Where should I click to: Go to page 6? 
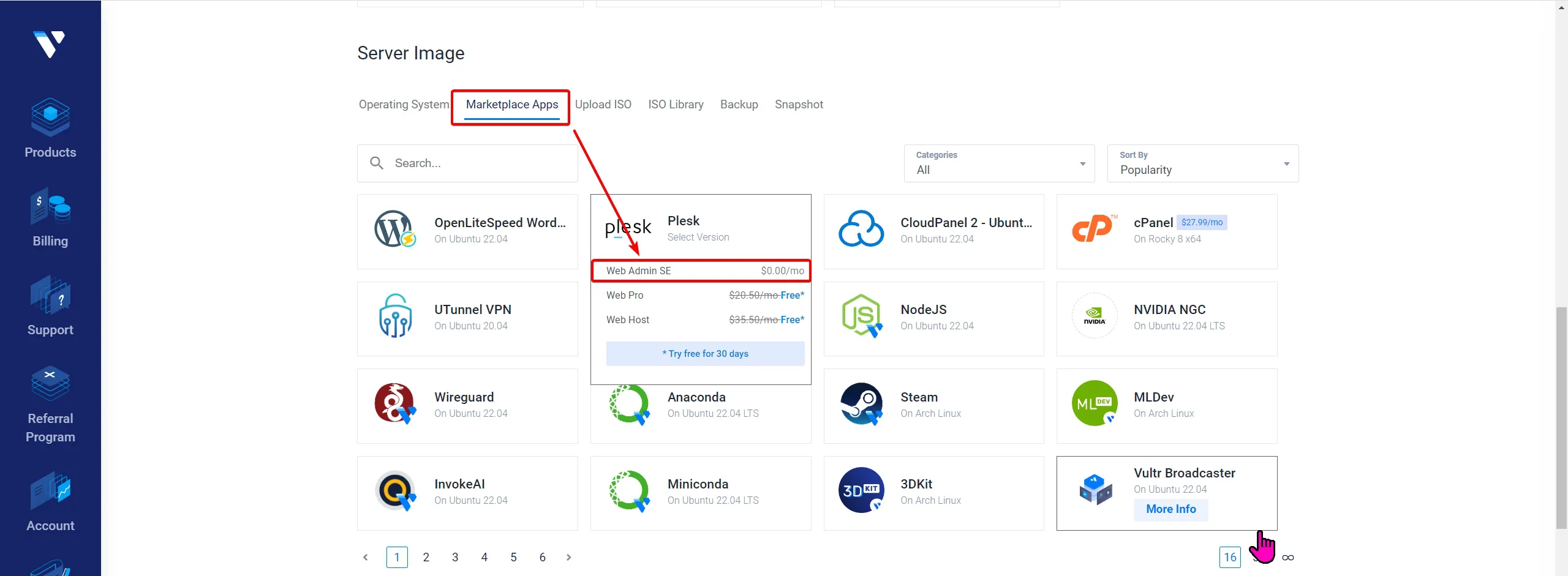(x=542, y=557)
